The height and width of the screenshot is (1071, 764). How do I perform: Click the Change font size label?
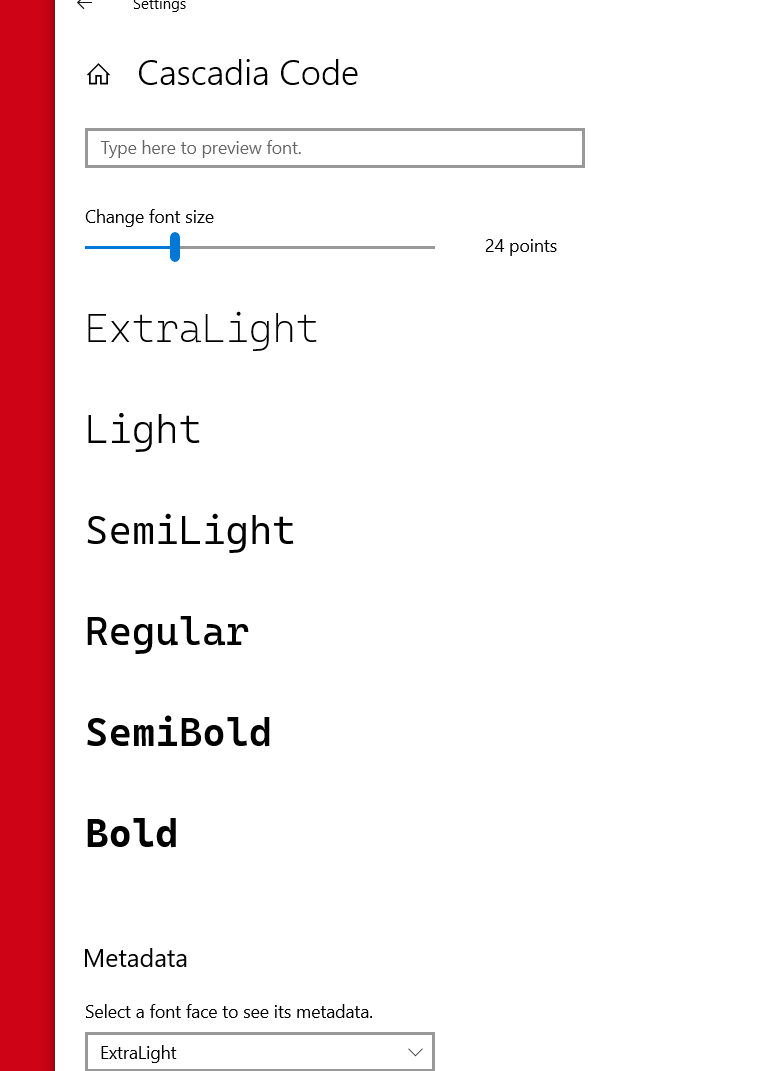tap(149, 217)
